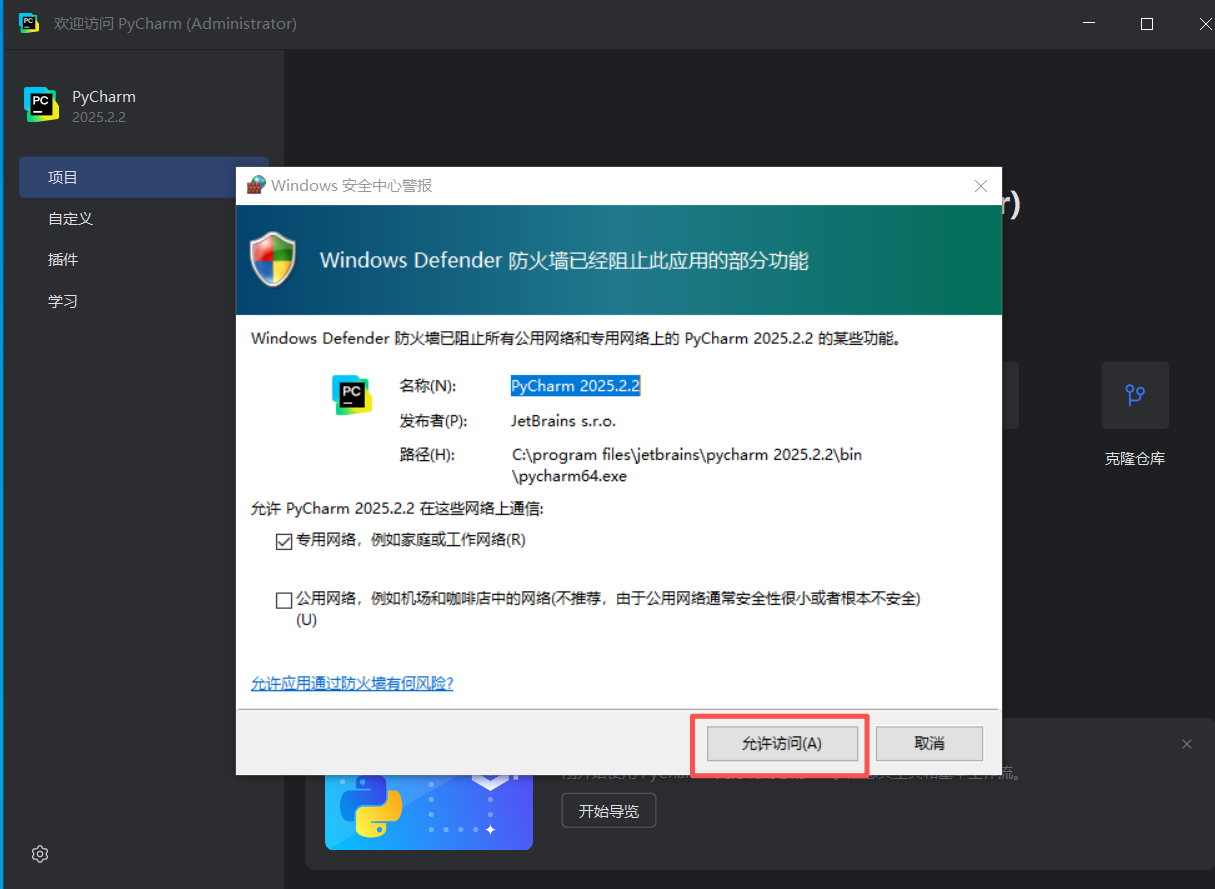Click the Start Tour (开始导览) button
This screenshot has width=1215, height=889.
(x=609, y=811)
